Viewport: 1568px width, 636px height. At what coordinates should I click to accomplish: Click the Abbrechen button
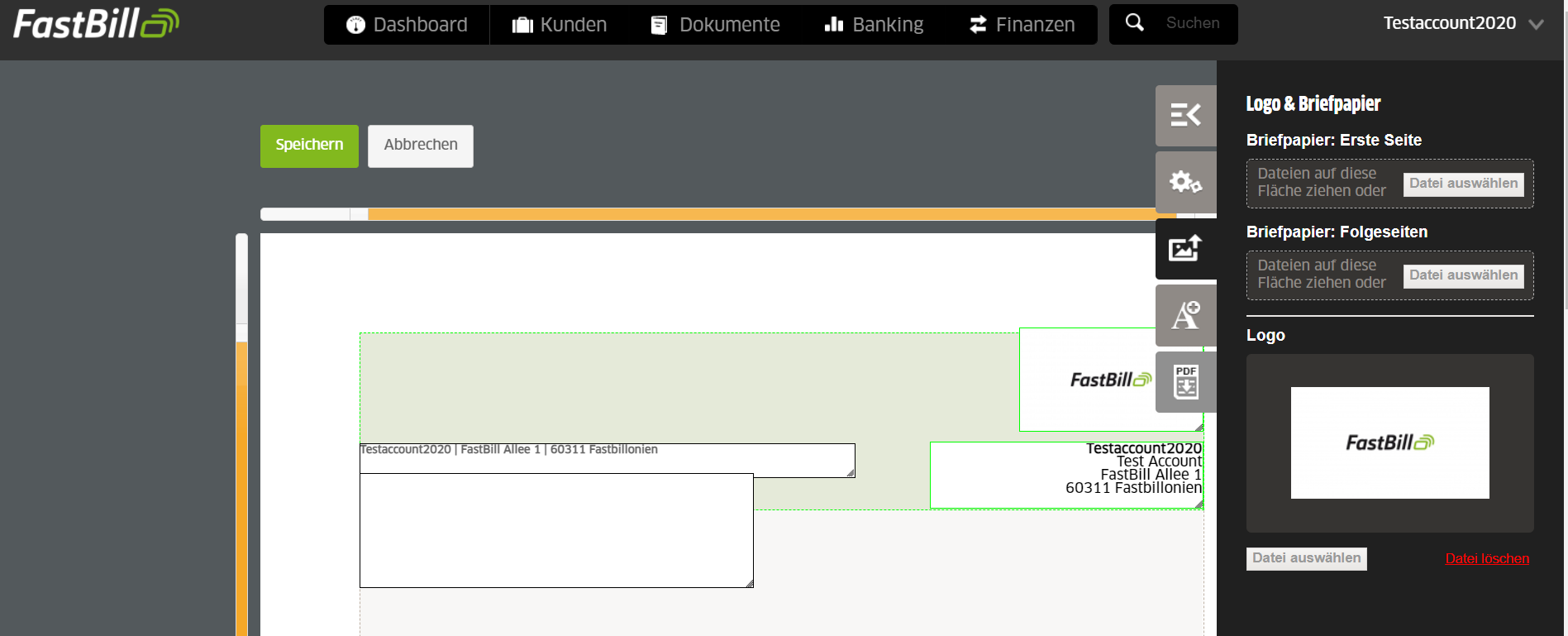[421, 146]
